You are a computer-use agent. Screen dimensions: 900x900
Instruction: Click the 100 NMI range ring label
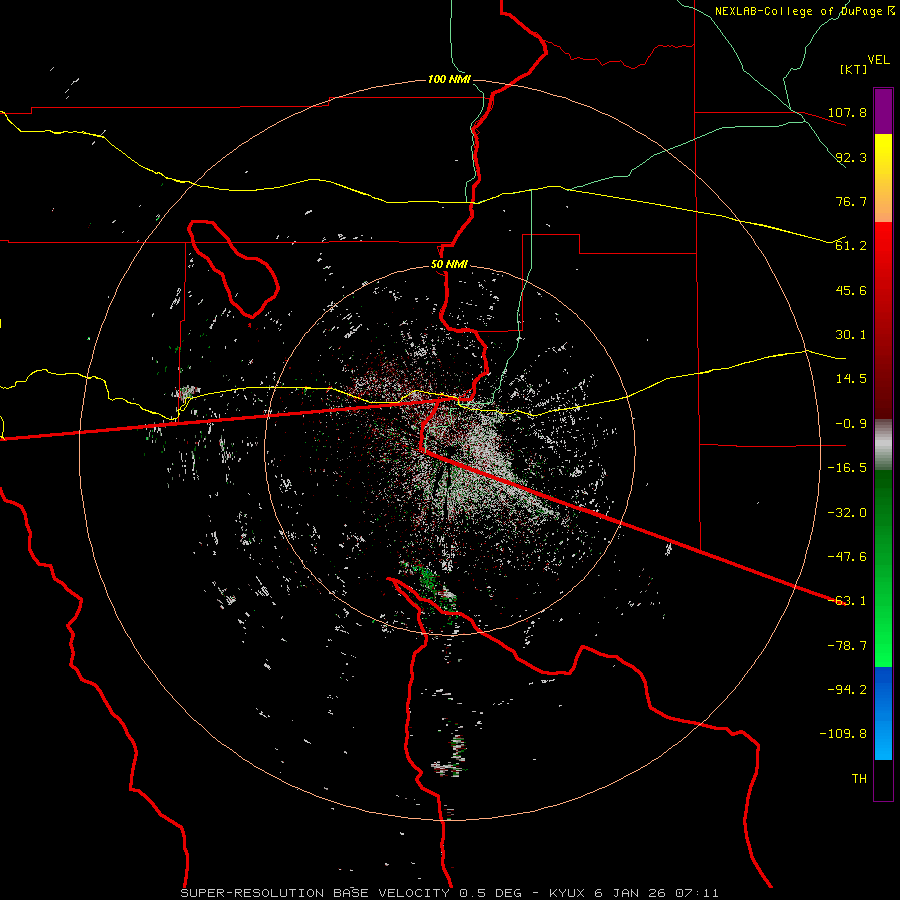pos(449,79)
